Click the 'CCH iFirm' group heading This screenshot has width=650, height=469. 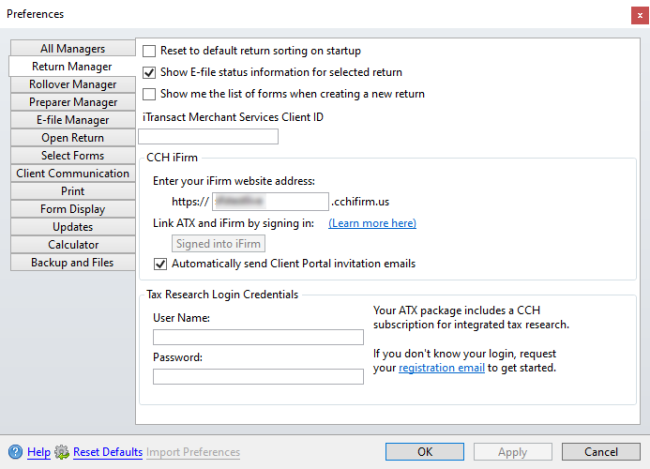pos(172,158)
